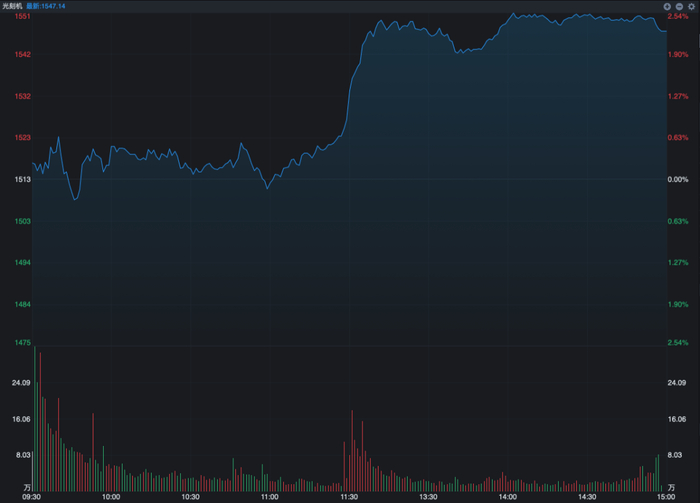Open the chart settings gear icon
700x503 pixels.
[x=691, y=6]
